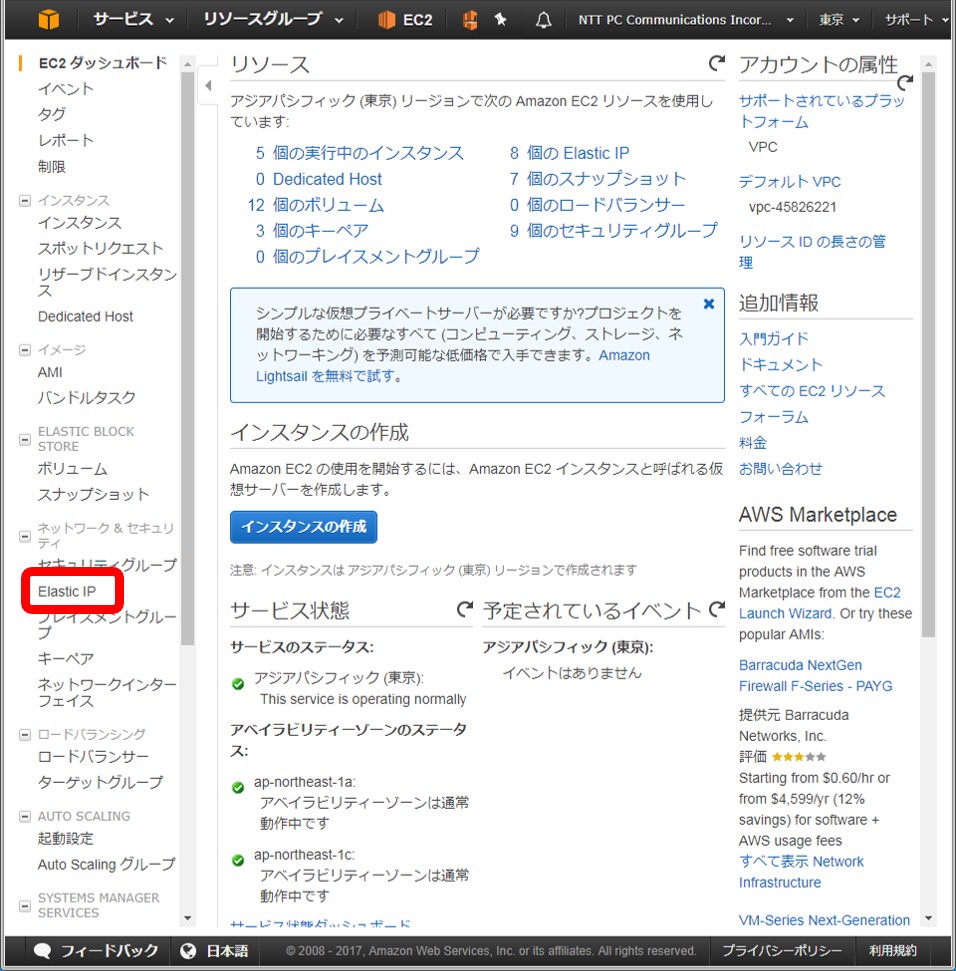Open the フォーラム link

click(x=774, y=417)
